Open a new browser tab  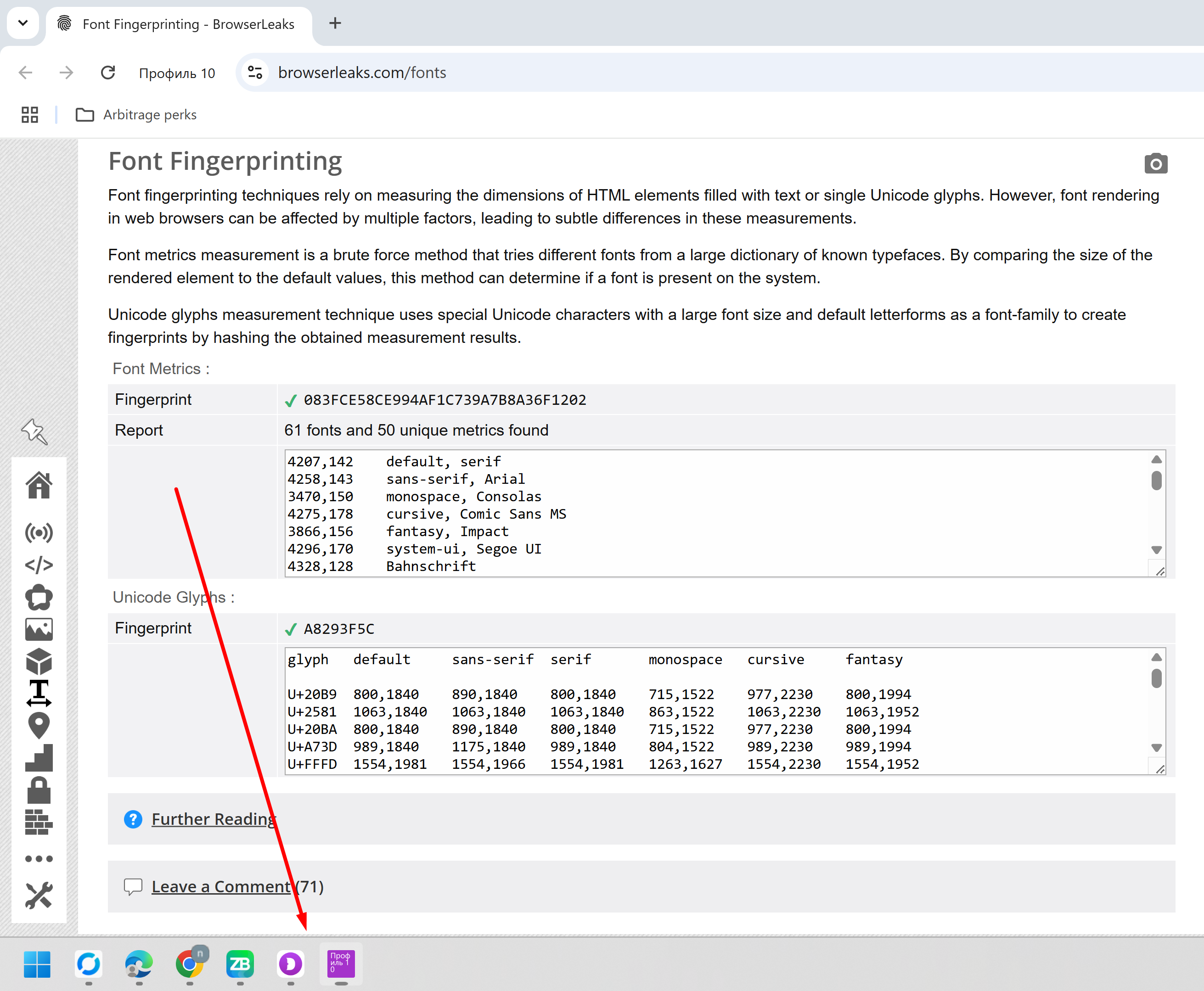[x=335, y=23]
